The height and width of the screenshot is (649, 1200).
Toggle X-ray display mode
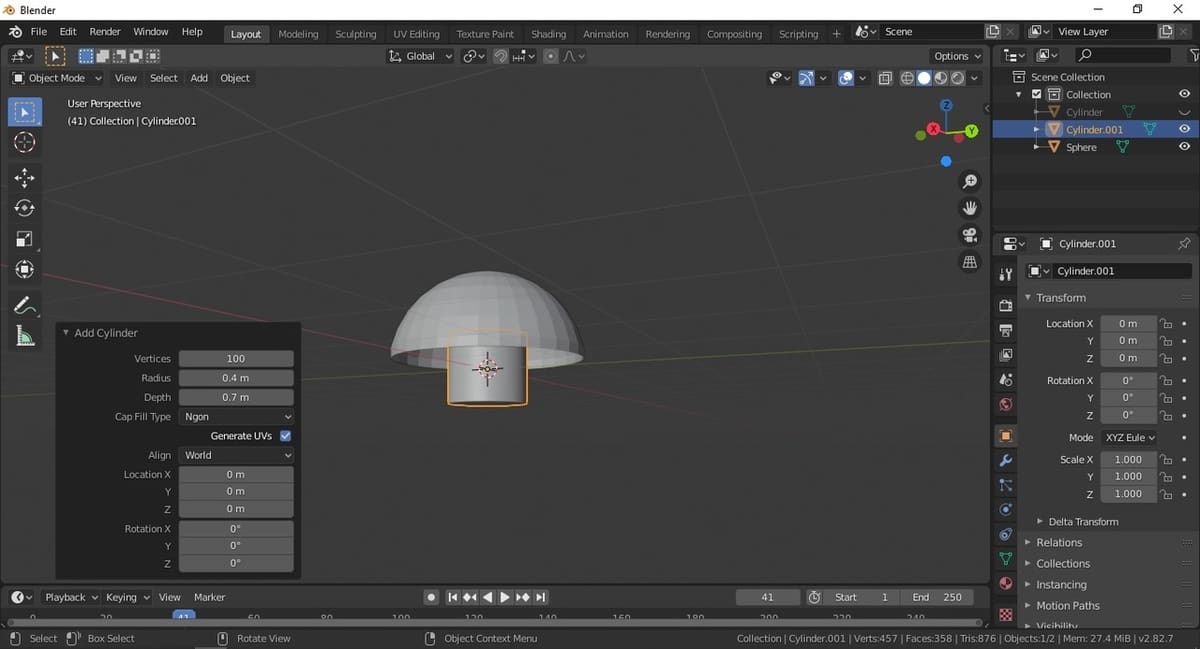[886, 78]
